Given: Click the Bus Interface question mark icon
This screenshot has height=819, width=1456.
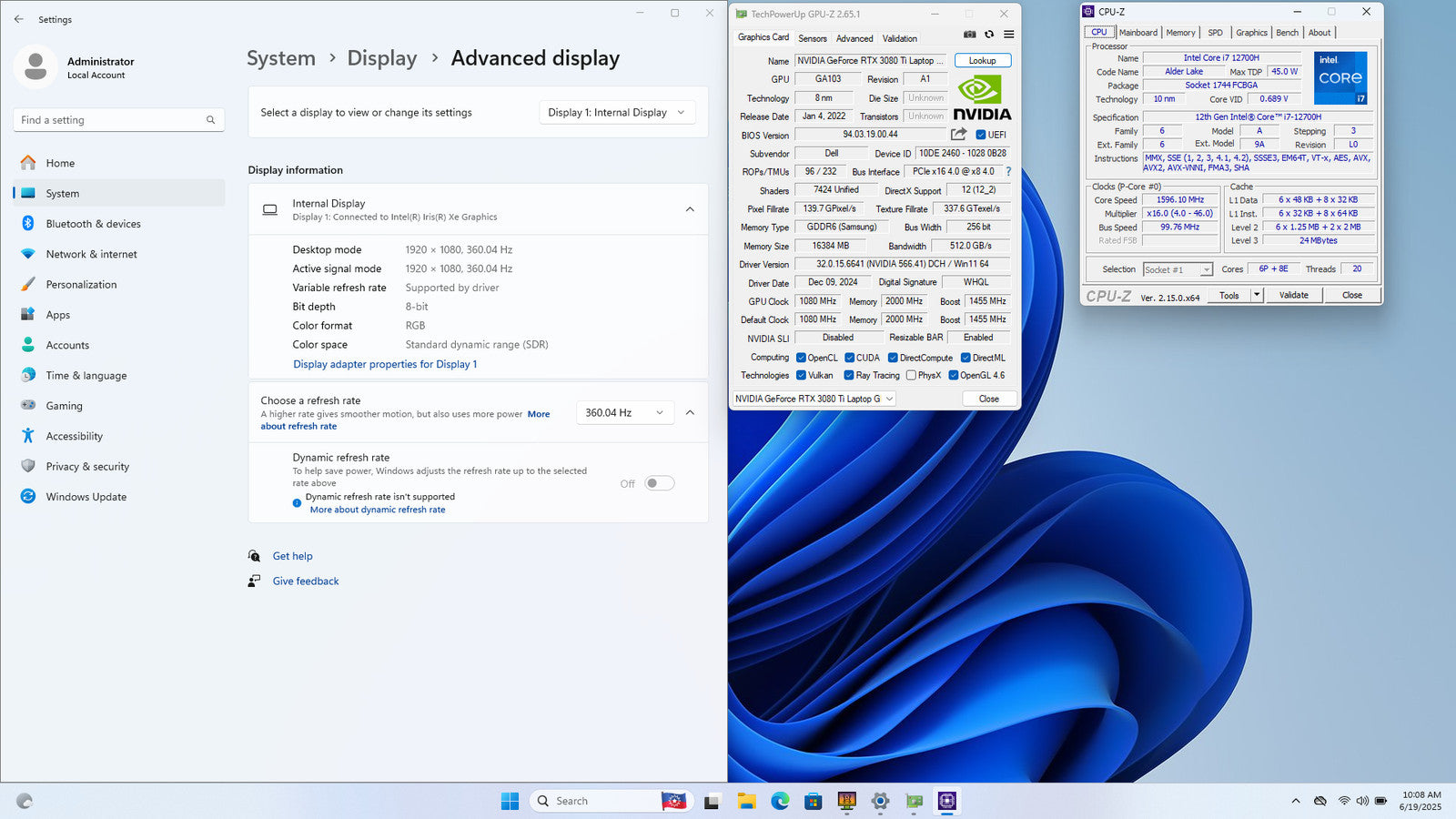Looking at the screenshot, I should point(1008,171).
